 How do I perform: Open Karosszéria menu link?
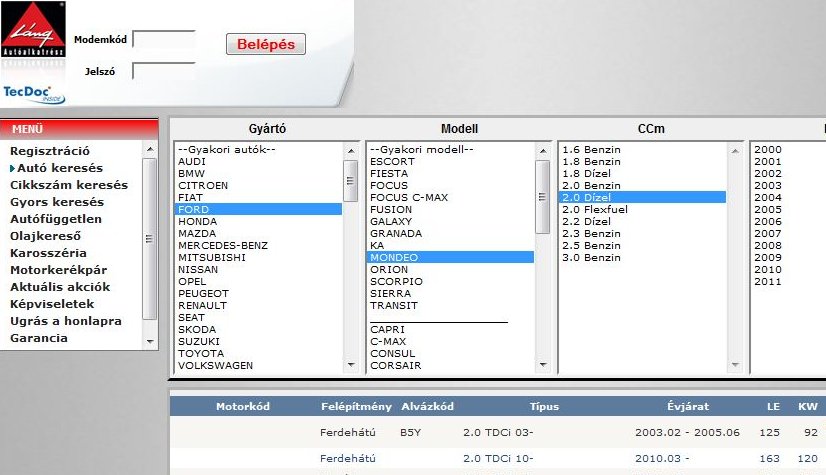pyautogui.click(x=48, y=253)
